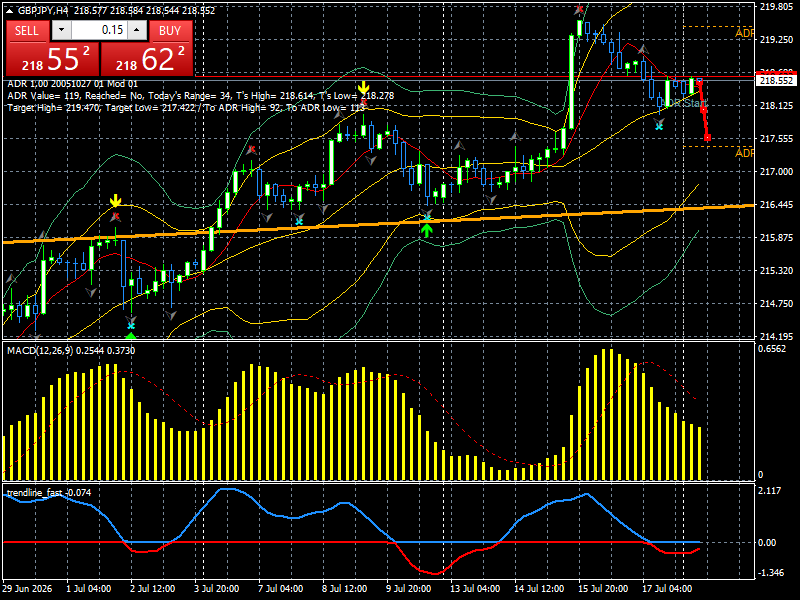Click the -1.346 oscillator scale value
800x600 pixels.
coord(771,572)
